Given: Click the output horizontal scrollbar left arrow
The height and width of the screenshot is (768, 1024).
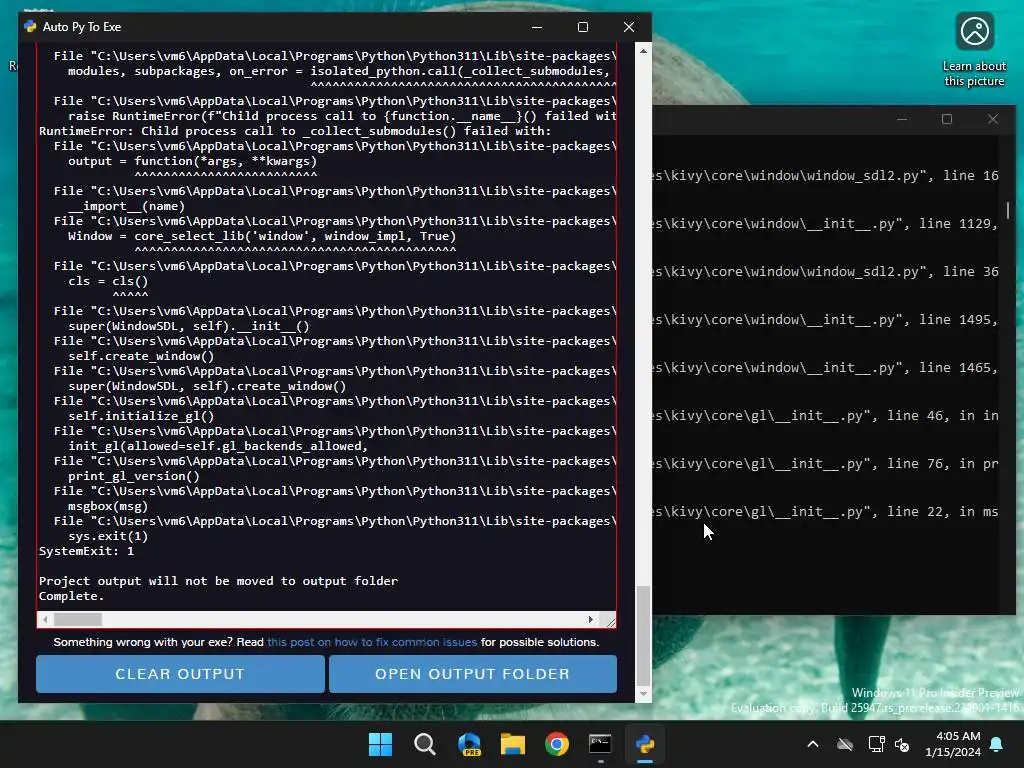Looking at the screenshot, I should point(44,619).
